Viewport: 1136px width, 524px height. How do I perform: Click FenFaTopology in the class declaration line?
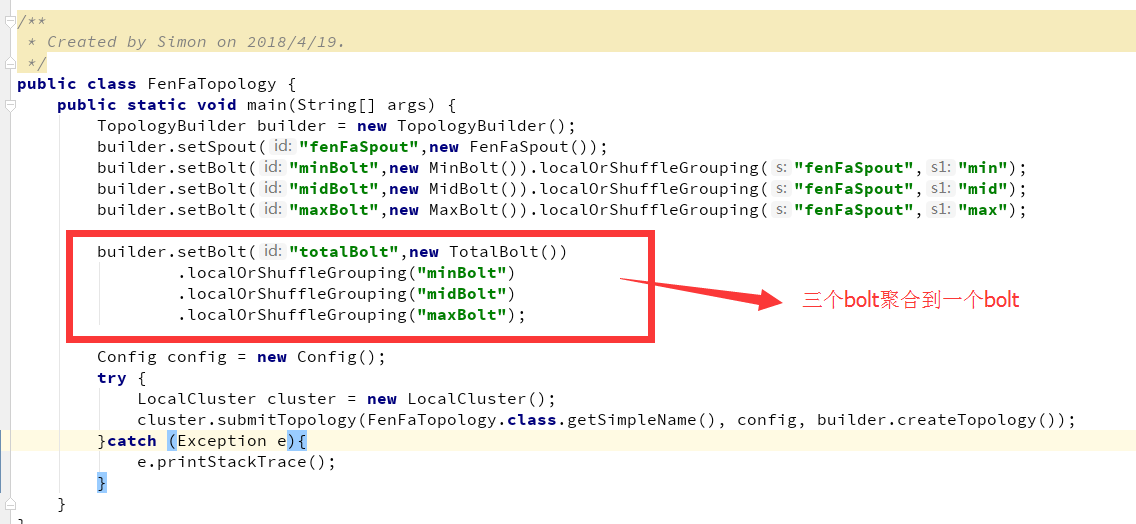click(212, 84)
